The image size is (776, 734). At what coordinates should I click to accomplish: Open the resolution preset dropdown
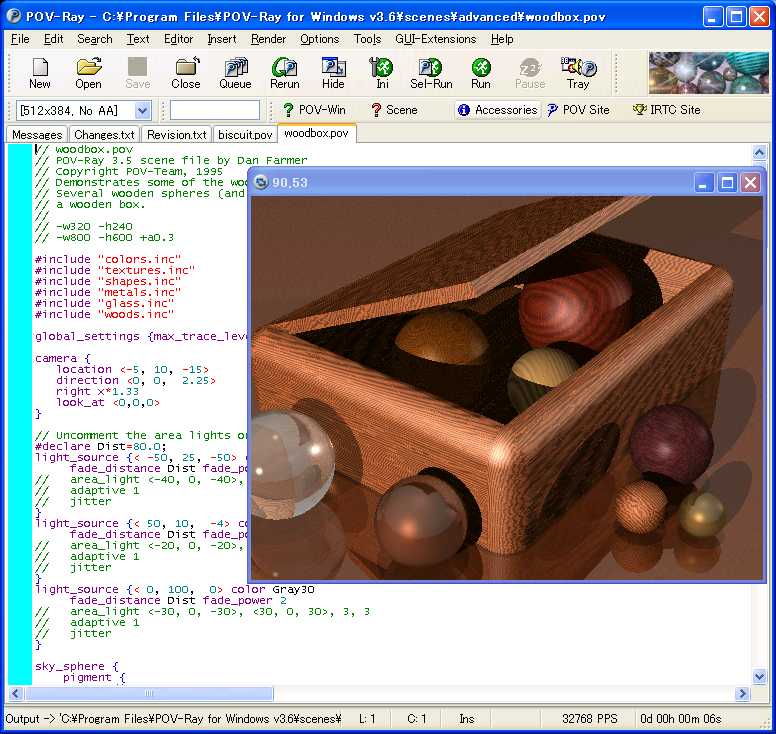pyautogui.click(x=143, y=110)
